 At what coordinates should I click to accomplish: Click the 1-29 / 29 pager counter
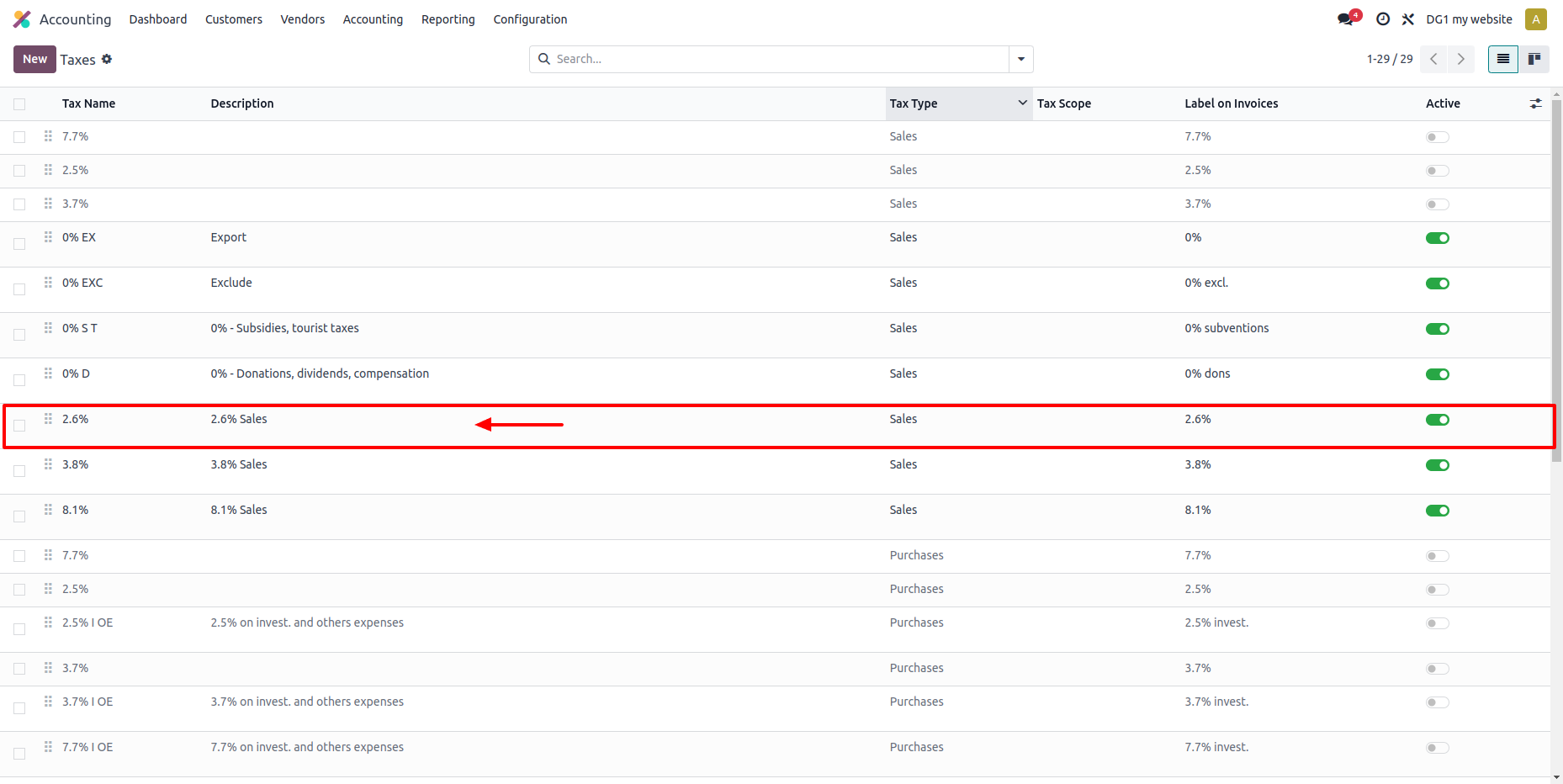tap(1390, 59)
